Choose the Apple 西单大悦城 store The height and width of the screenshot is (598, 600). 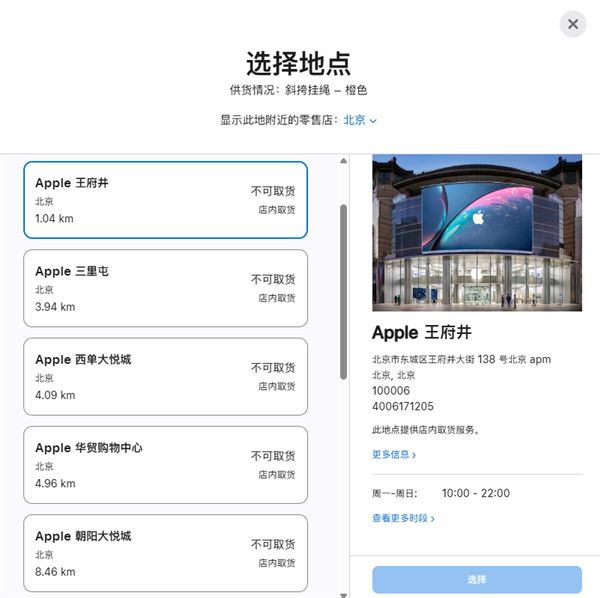[165, 376]
